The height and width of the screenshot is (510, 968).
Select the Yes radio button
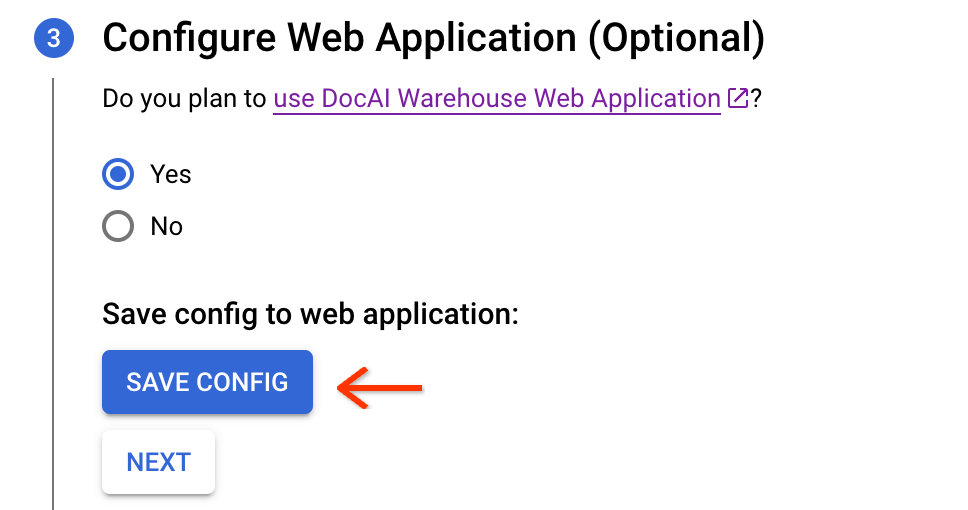click(x=118, y=174)
